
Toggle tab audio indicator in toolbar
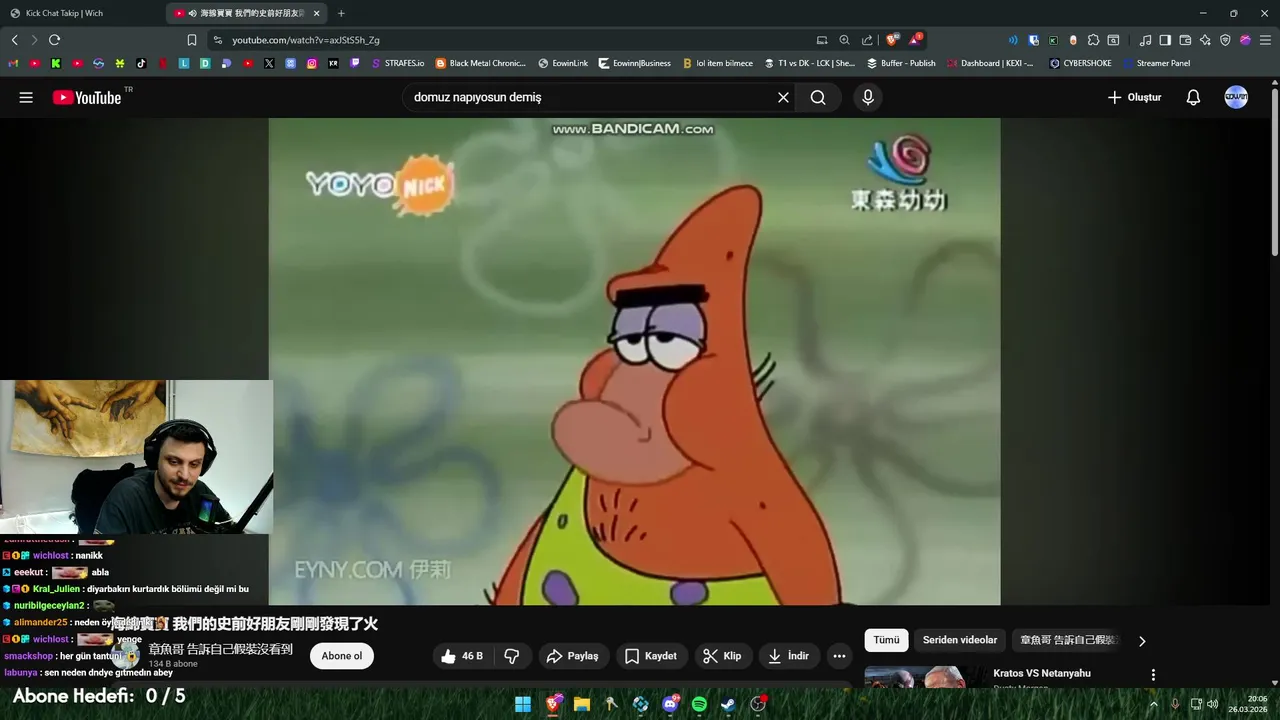[x=1013, y=40]
